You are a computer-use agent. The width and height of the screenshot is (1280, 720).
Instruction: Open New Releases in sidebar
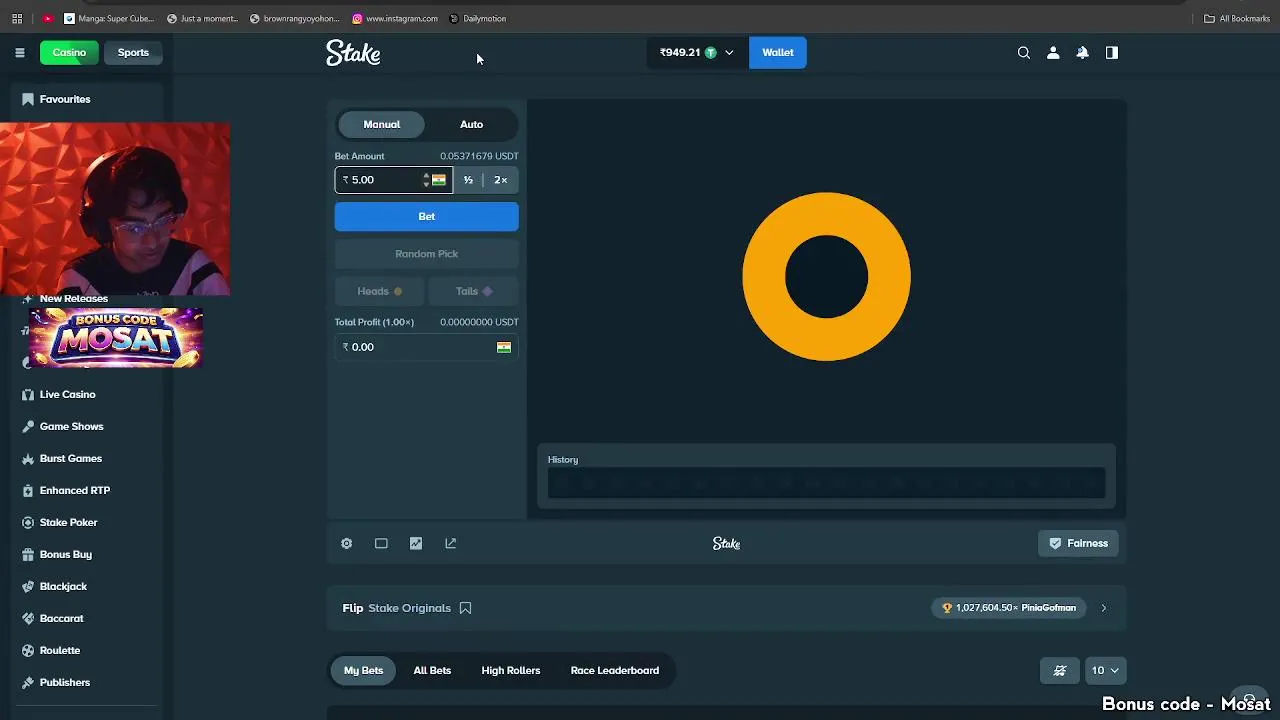[x=73, y=299]
